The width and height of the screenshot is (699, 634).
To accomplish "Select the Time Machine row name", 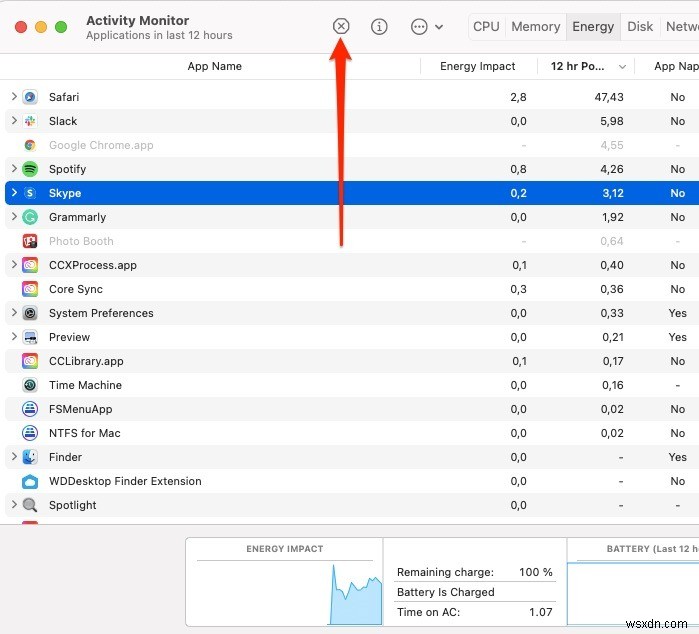I will click(85, 385).
